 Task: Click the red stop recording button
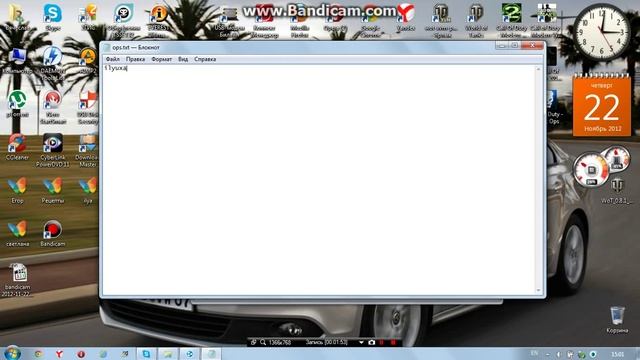pyautogui.click(x=393, y=342)
